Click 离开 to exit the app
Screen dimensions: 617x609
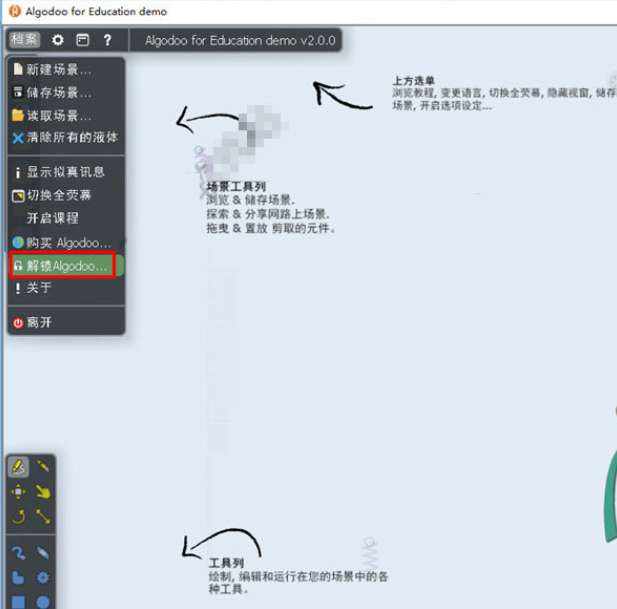pyautogui.click(x=39, y=323)
